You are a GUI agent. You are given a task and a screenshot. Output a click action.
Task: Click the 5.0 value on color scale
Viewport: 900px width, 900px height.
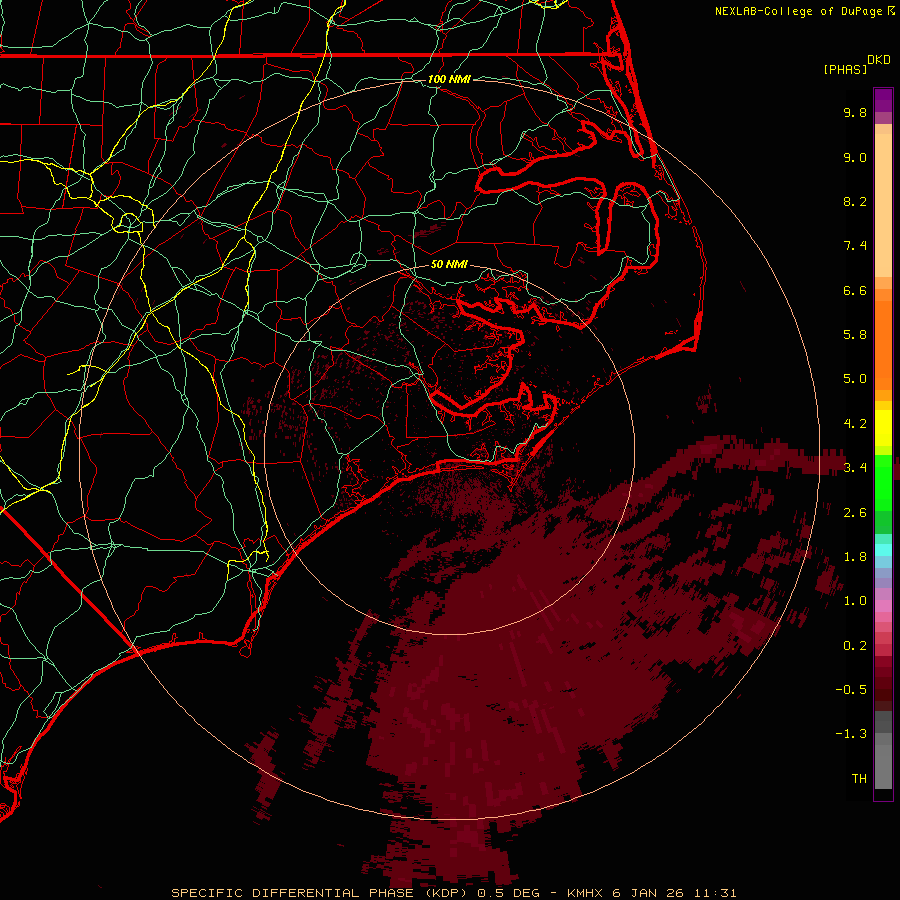click(x=855, y=379)
